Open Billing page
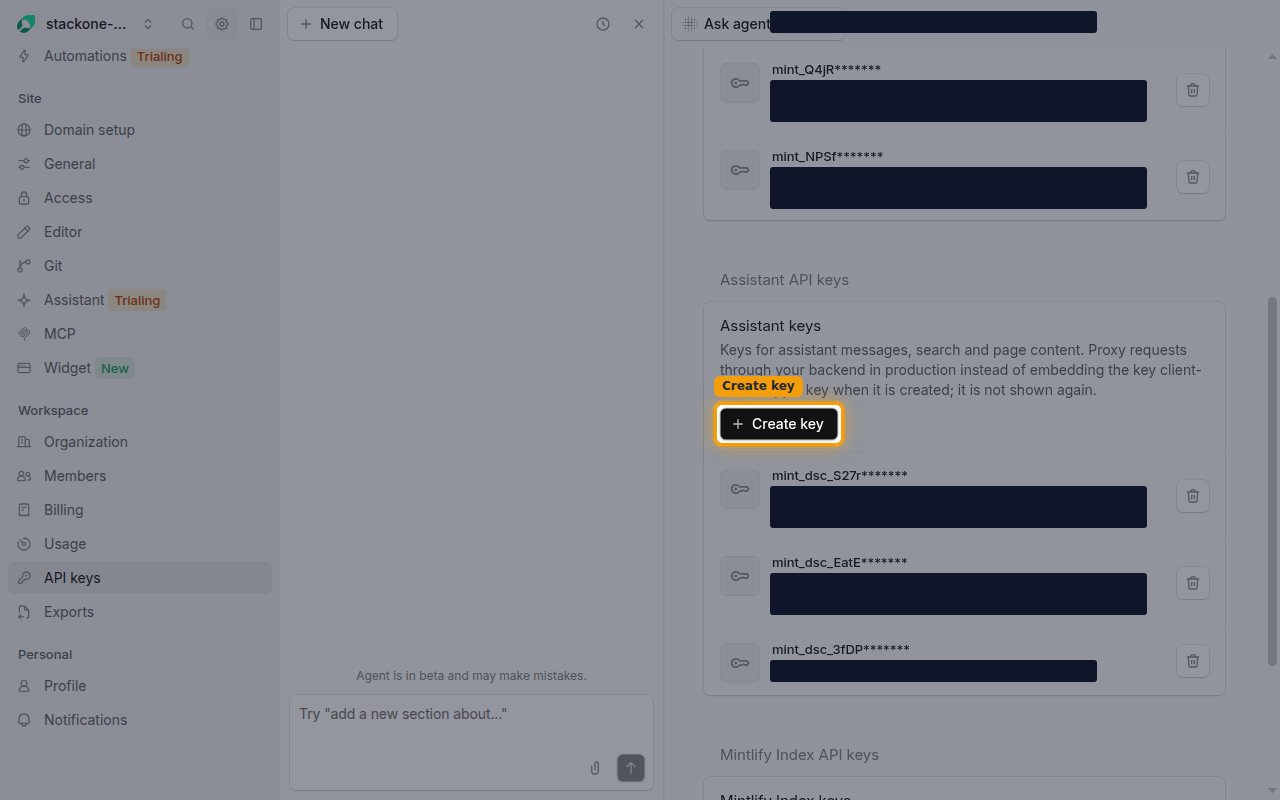 click(x=140, y=510)
